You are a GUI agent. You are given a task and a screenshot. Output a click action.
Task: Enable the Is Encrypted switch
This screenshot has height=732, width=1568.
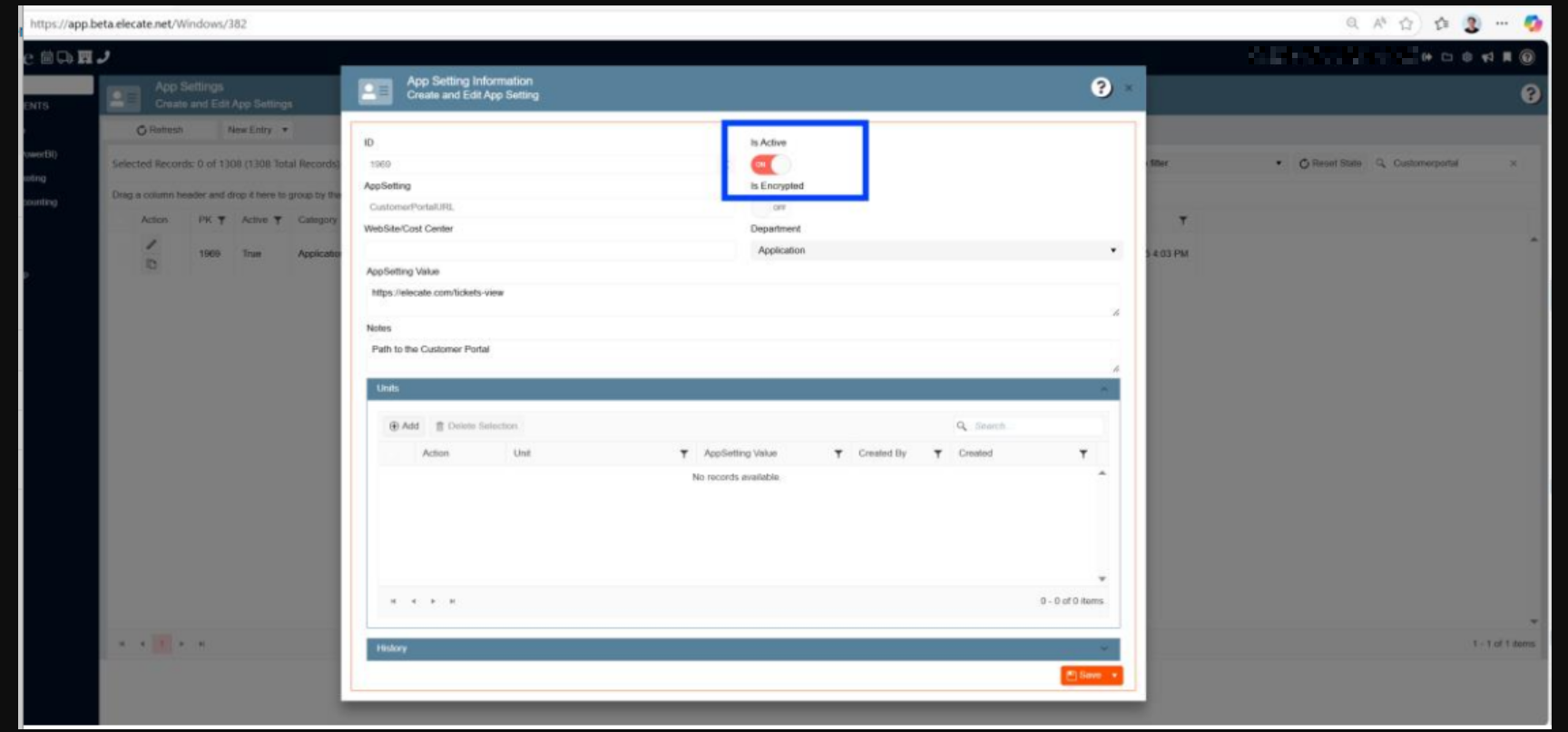click(770, 208)
